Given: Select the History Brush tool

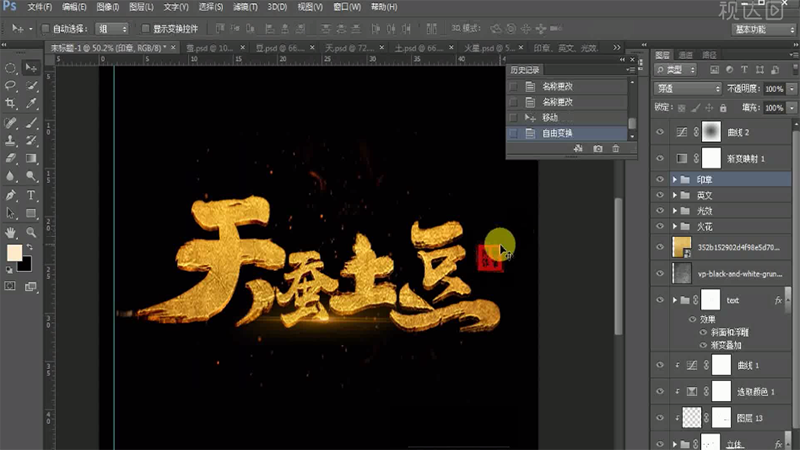Looking at the screenshot, I should tap(31, 141).
